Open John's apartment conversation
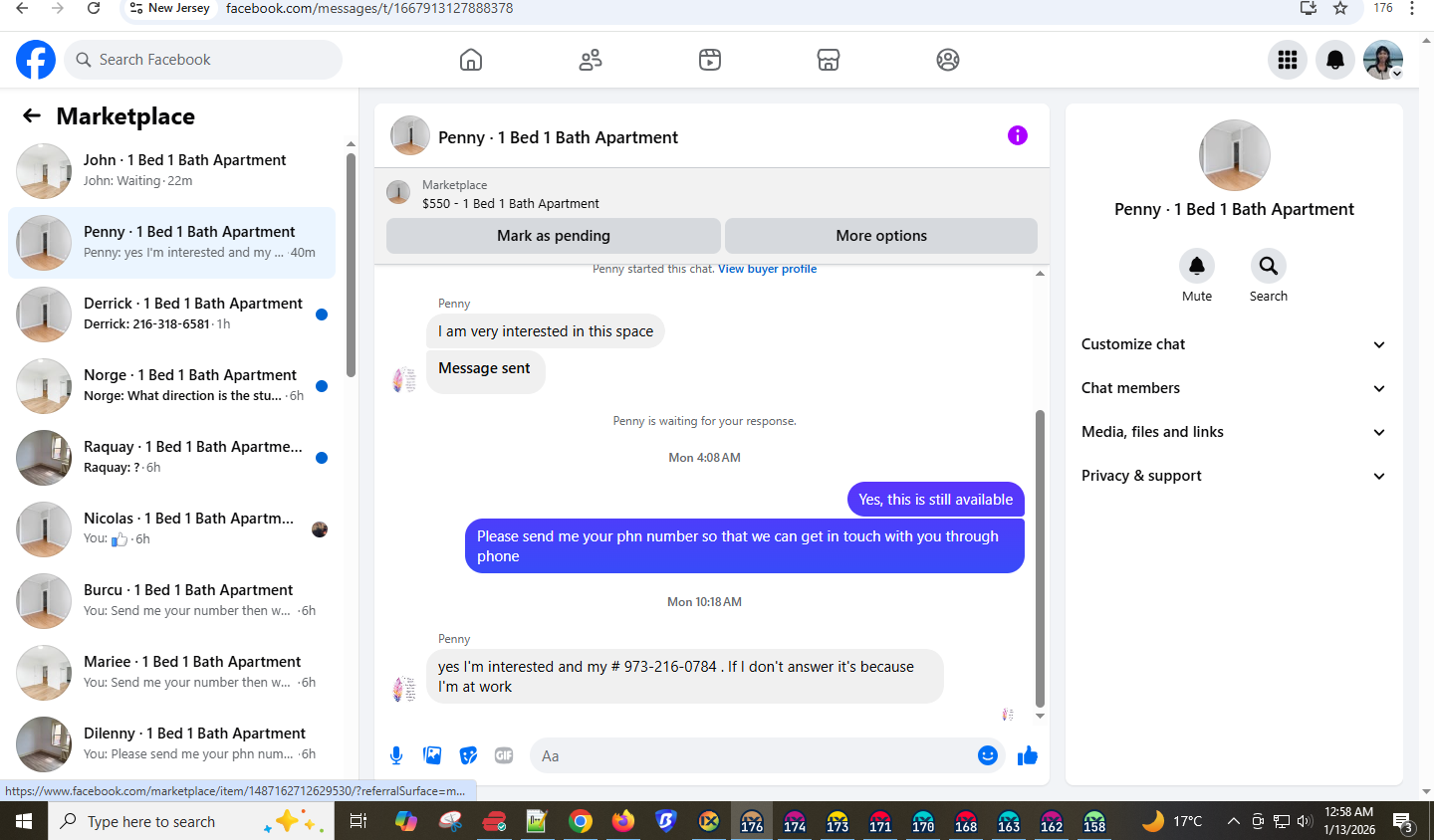Image resolution: width=1434 pixels, height=840 pixels. click(x=171, y=171)
